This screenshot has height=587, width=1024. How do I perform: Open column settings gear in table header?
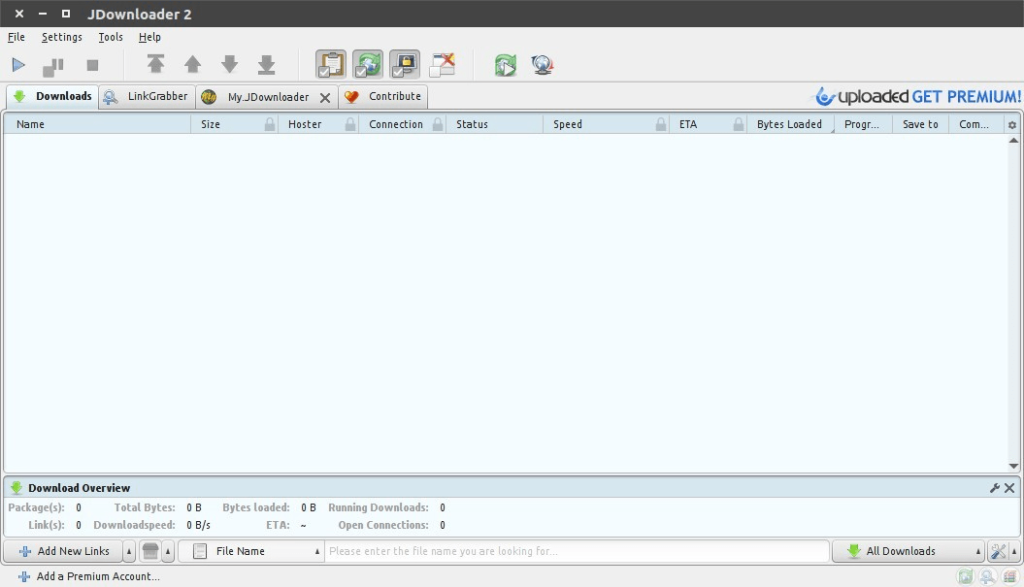click(1012, 125)
